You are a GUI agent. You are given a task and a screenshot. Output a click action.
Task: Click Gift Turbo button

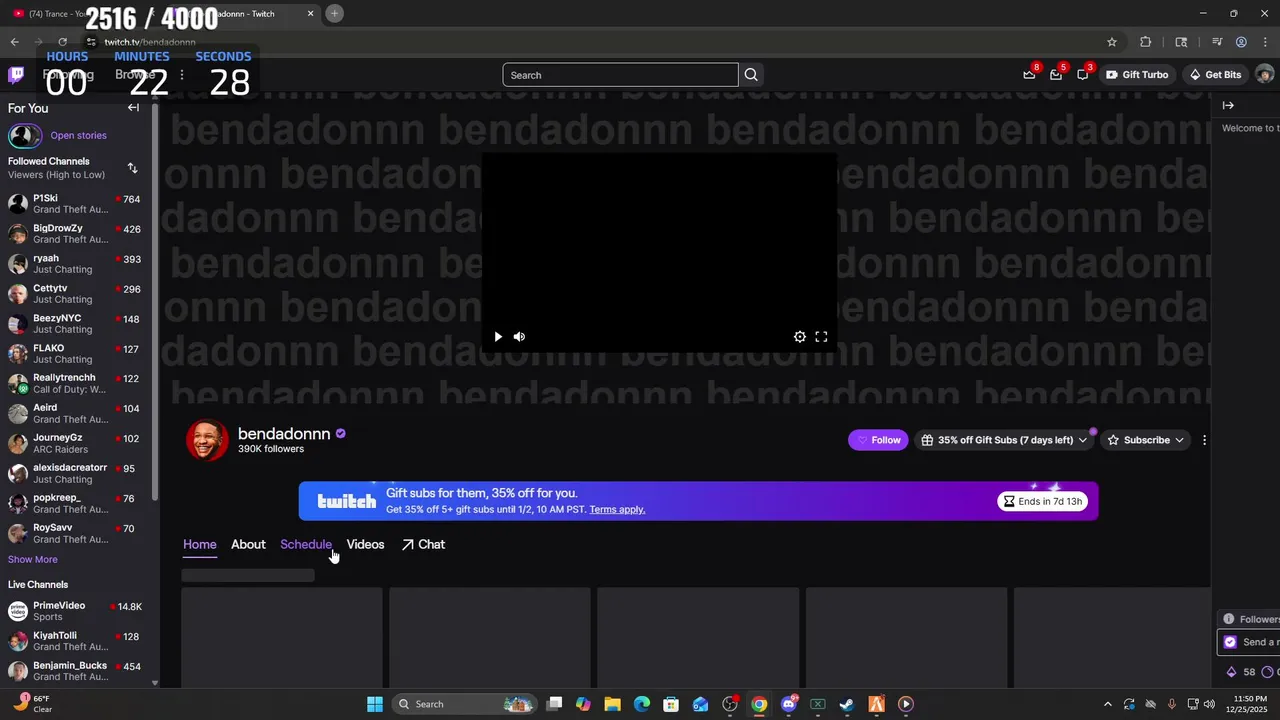click(1137, 75)
